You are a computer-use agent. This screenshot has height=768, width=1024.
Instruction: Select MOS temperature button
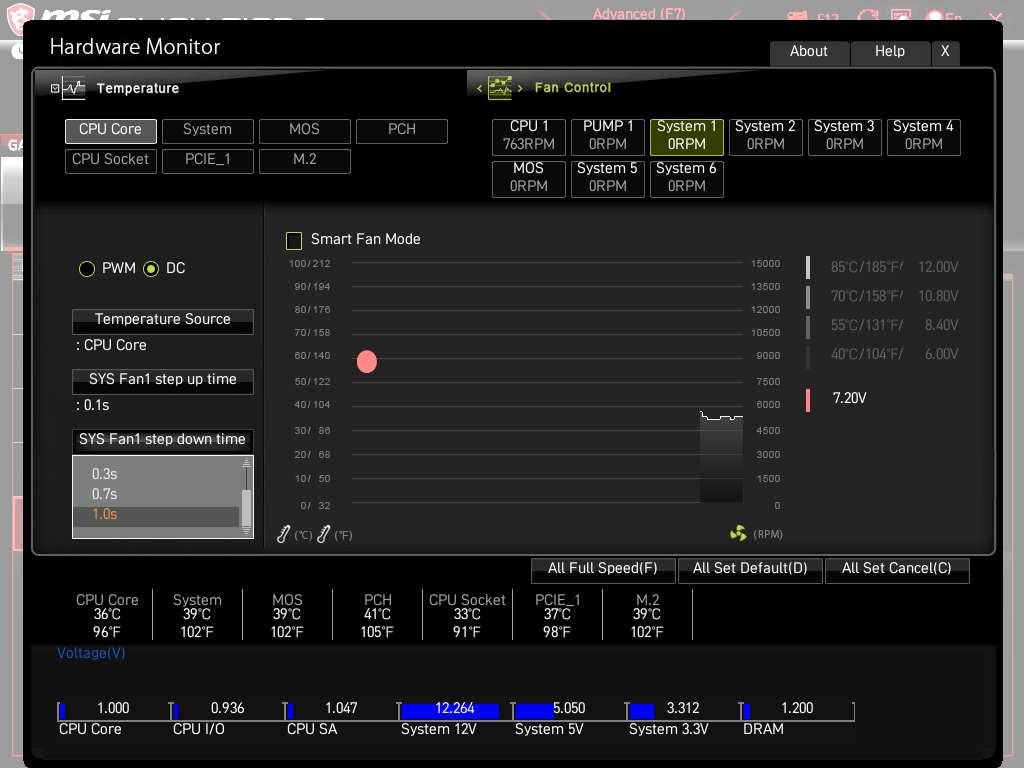304,130
